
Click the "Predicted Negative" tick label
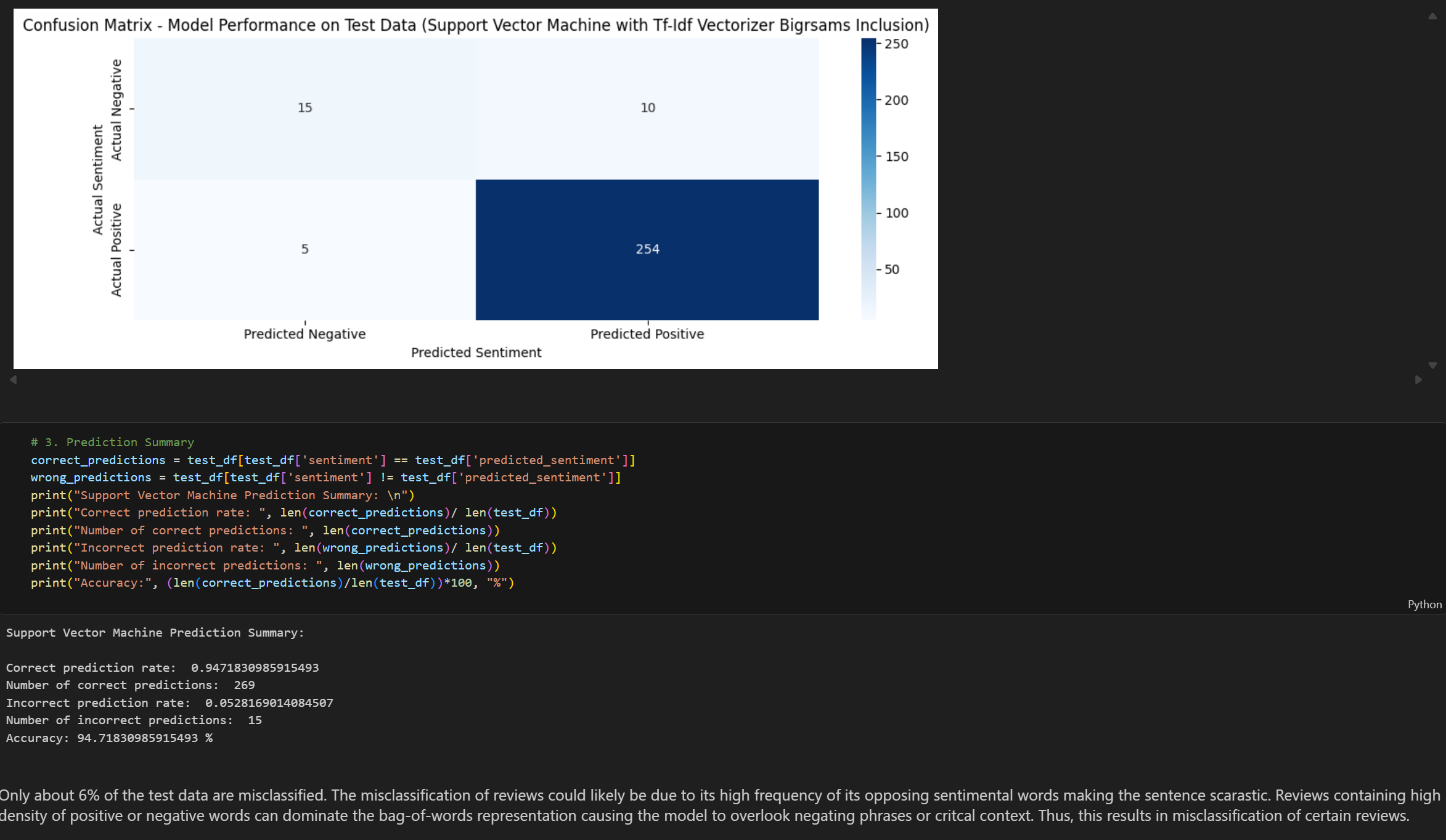click(x=304, y=334)
